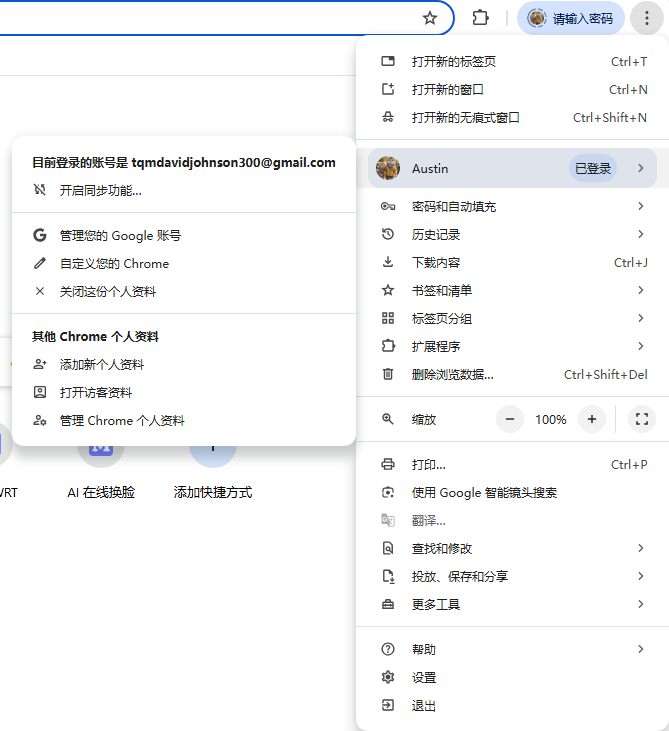Image resolution: width=669 pixels, height=731 pixels.
Task: Click the bookmark star icon in address bar
Action: [429, 18]
